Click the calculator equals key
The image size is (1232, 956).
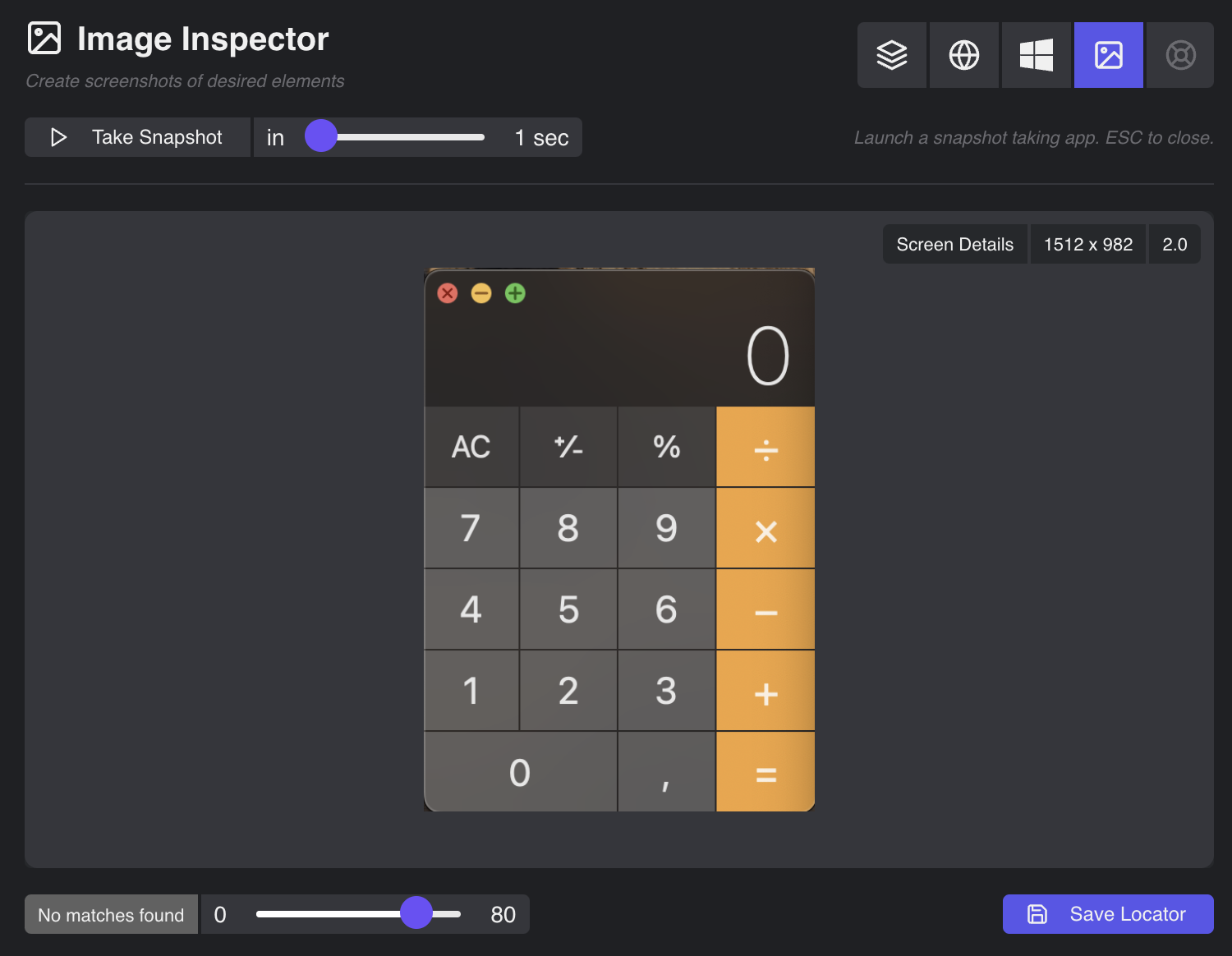click(x=765, y=772)
